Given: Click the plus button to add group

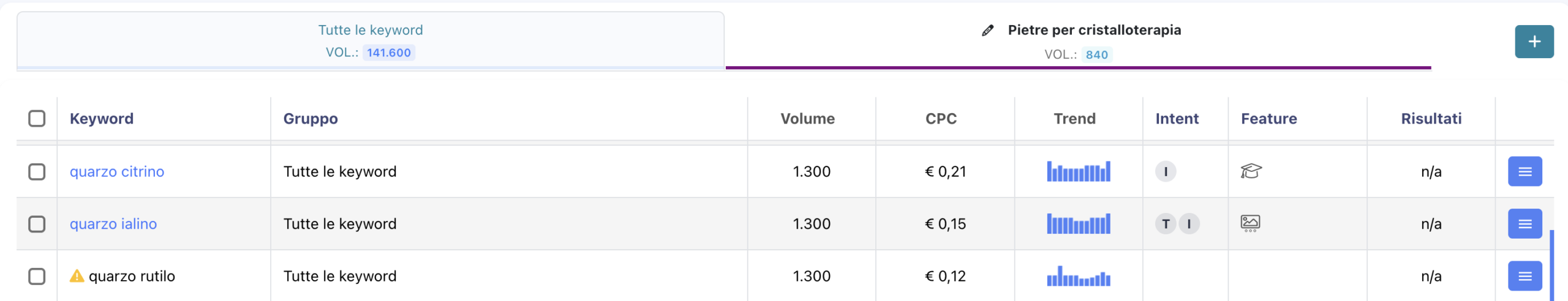Looking at the screenshot, I should 1534,42.
